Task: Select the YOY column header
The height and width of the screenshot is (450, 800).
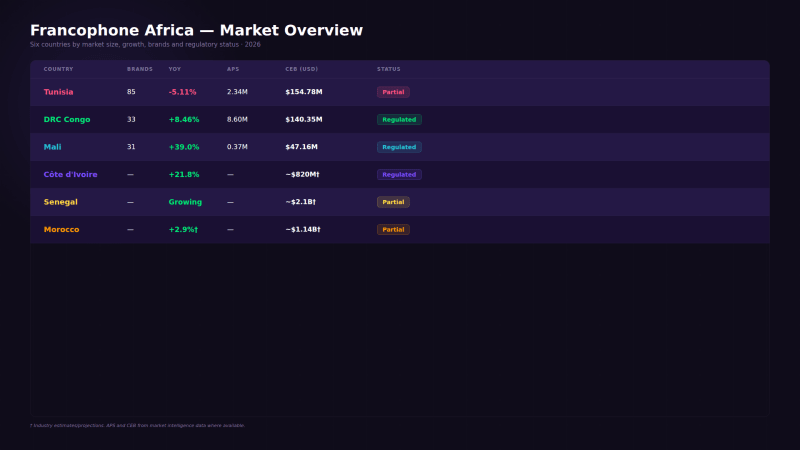Action: 174,69
